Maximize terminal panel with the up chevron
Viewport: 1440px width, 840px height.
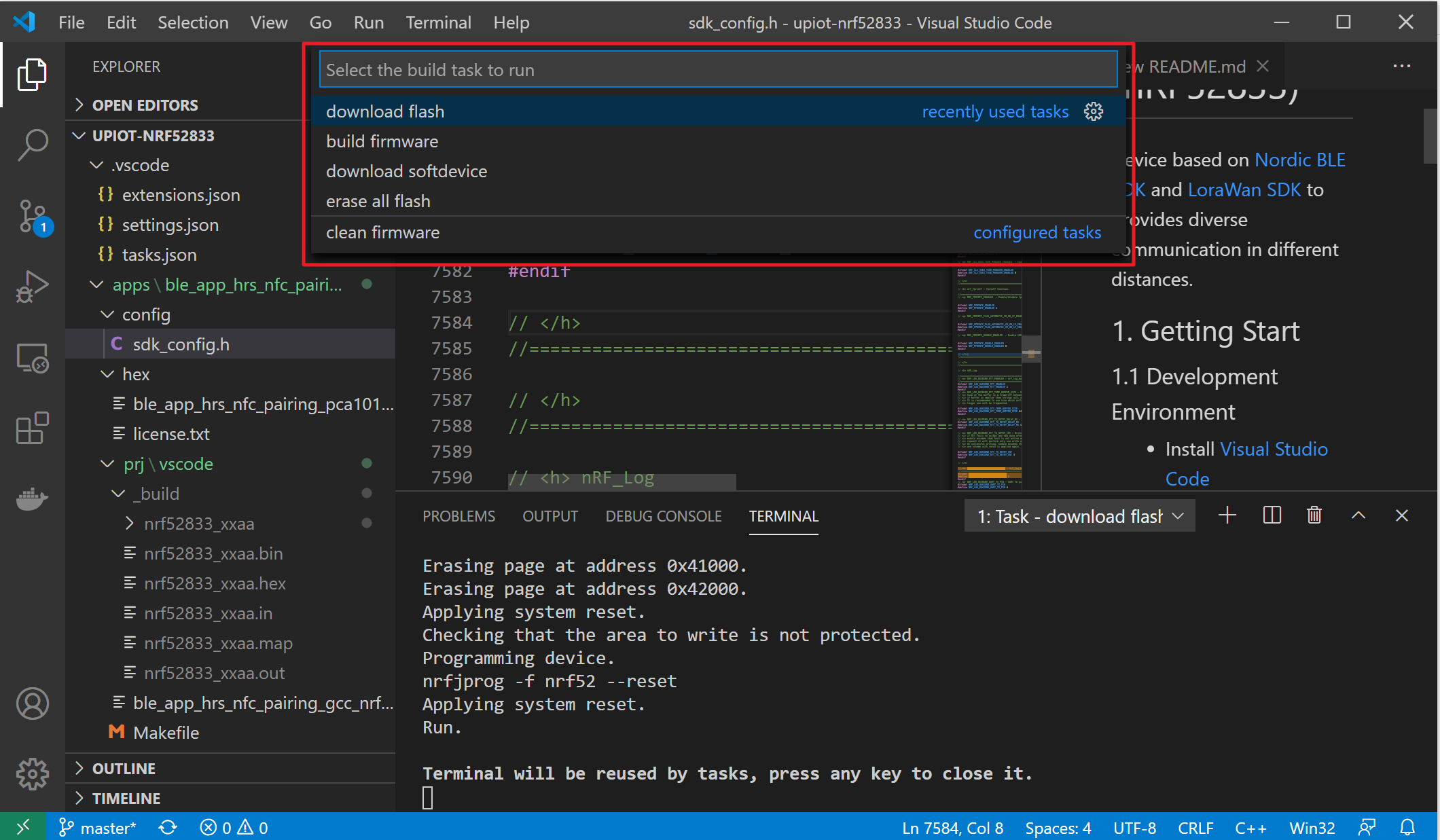click(1358, 516)
